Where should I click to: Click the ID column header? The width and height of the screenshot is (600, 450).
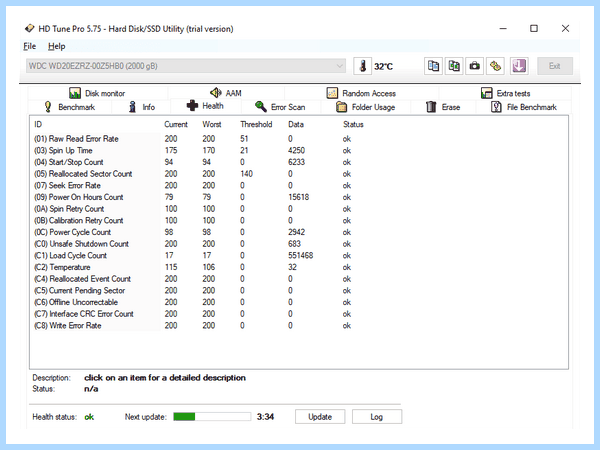(x=38, y=124)
